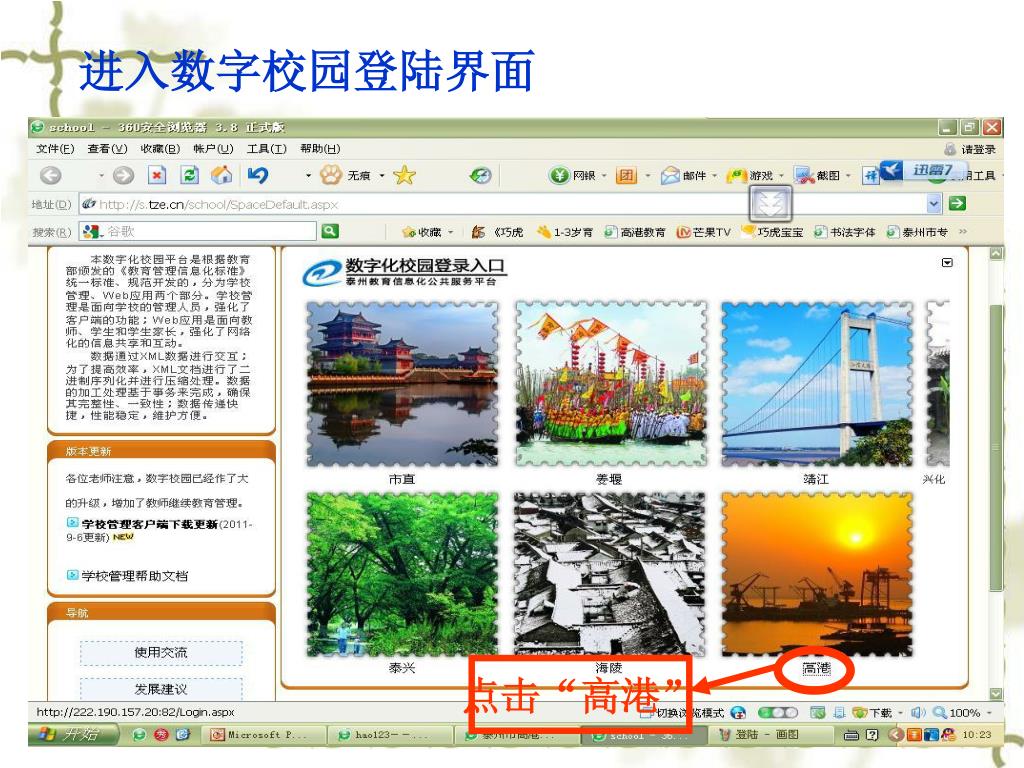Click the browser Back arrow button
Image resolution: width=1024 pixels, height=768 pixels.
(x=51, y=175)
